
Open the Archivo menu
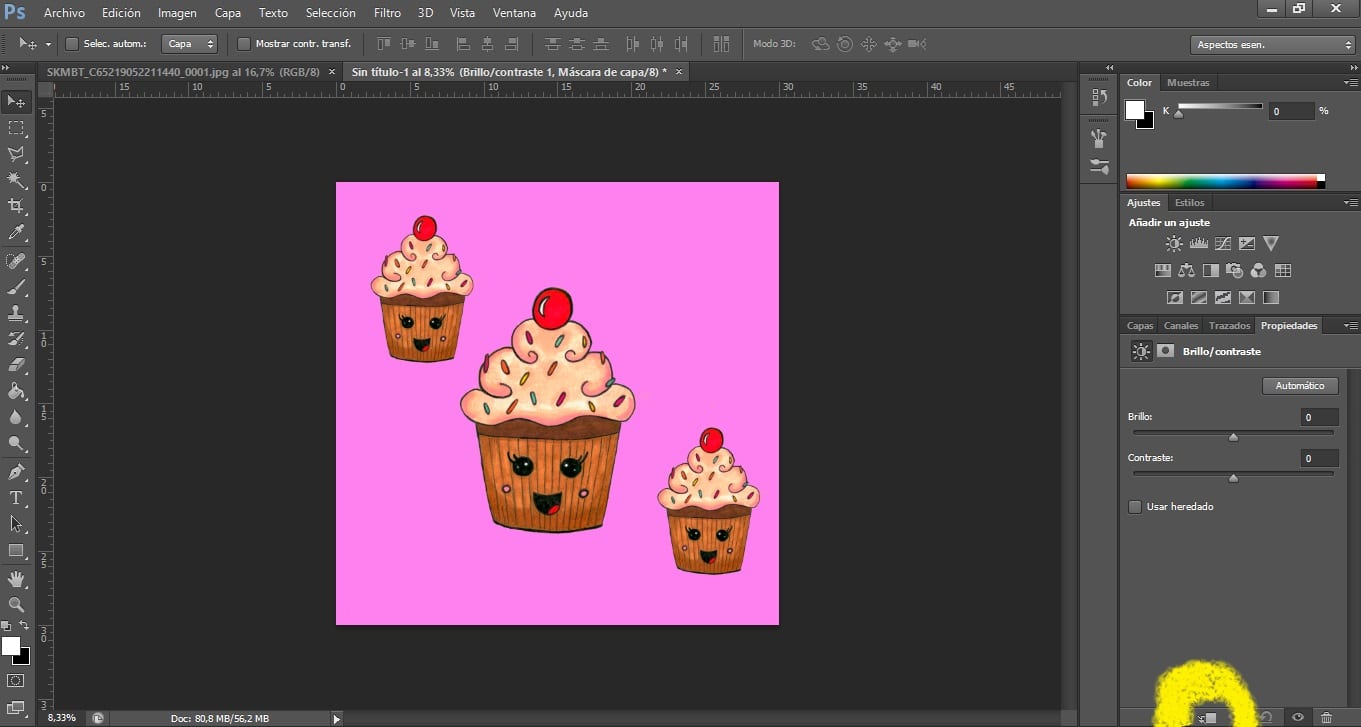click(65, 13)
